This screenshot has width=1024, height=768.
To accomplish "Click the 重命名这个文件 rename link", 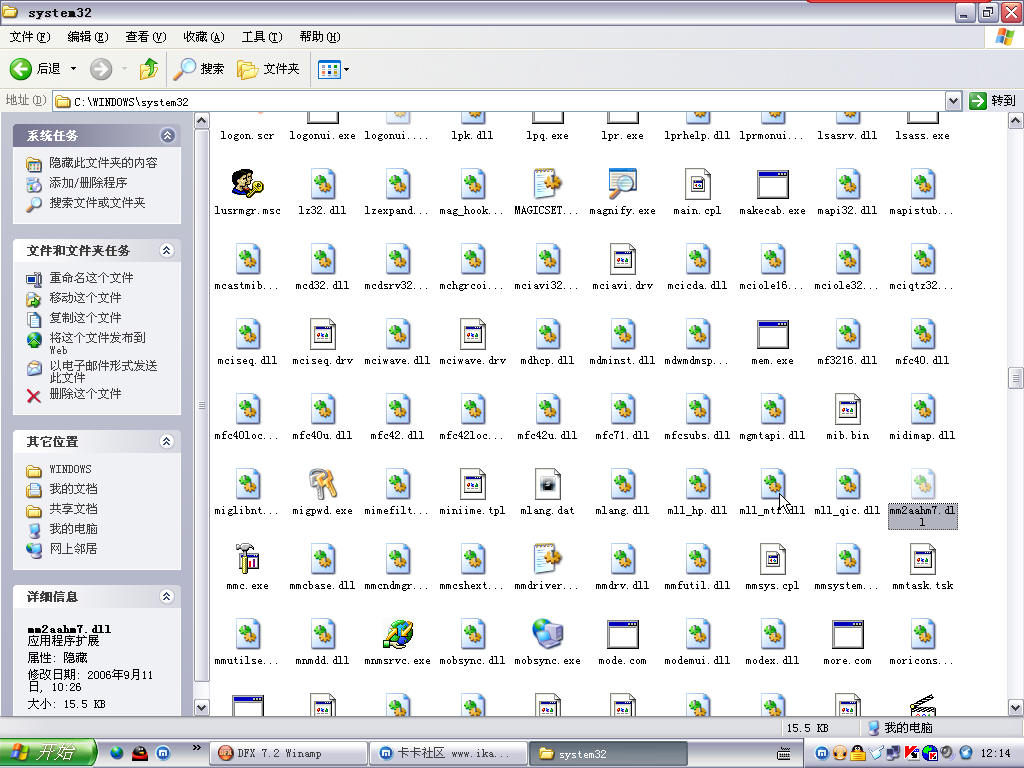I will tap(91, 278).
